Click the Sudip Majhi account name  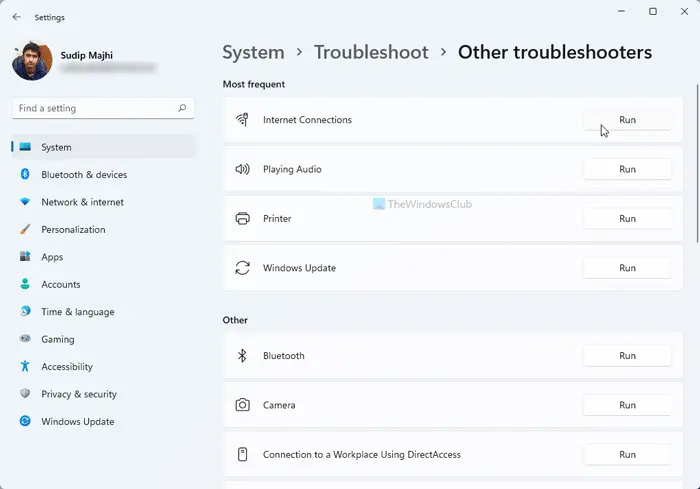coord(87,55)
